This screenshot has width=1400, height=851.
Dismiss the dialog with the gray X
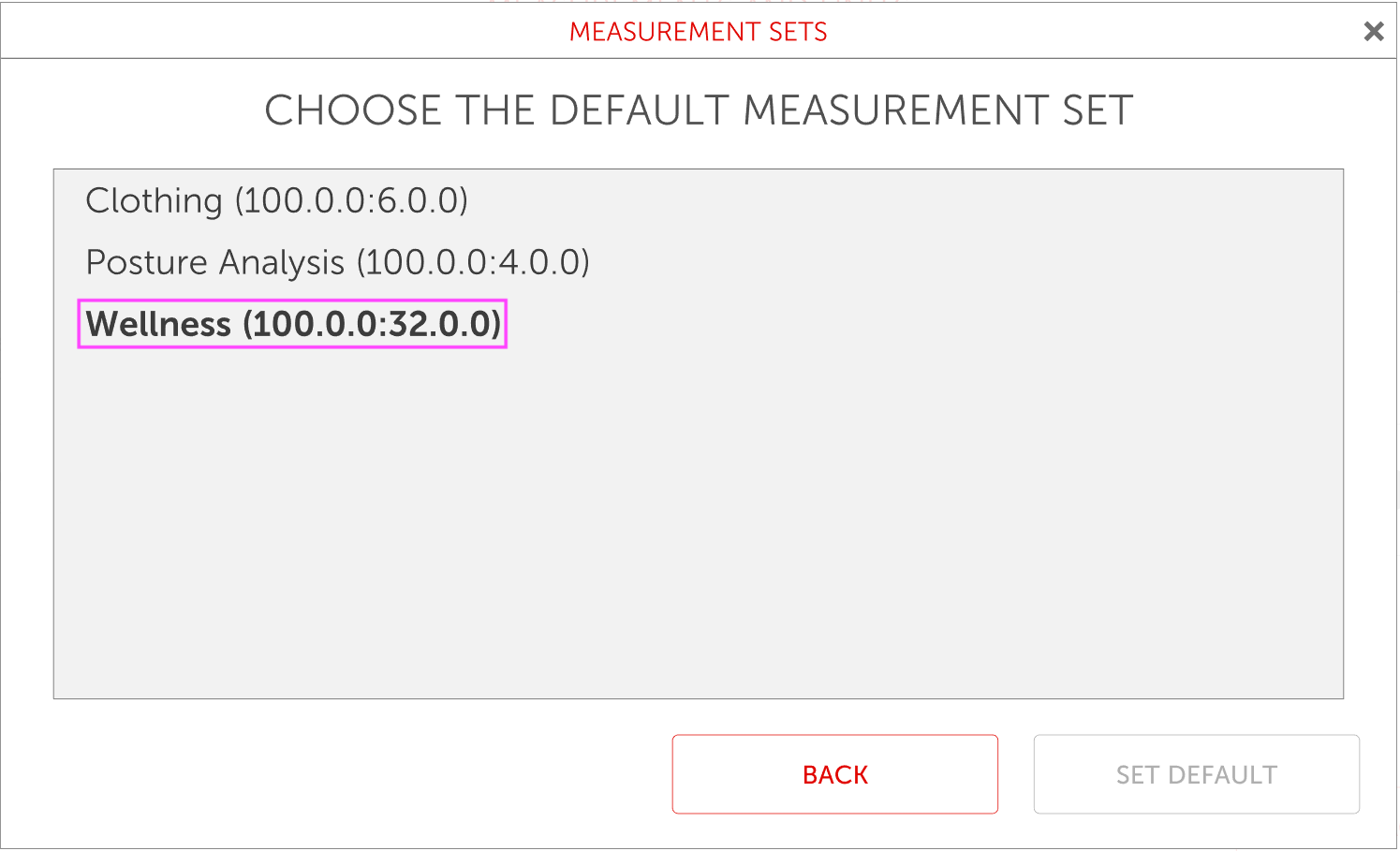tap(1373, 32)
